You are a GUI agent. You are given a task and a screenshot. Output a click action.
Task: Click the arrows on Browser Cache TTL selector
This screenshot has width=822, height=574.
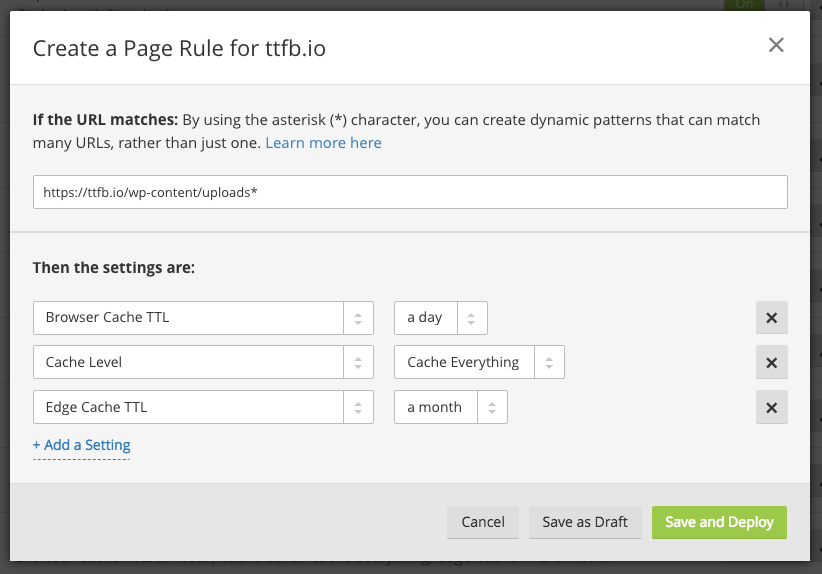click(357, 317)
